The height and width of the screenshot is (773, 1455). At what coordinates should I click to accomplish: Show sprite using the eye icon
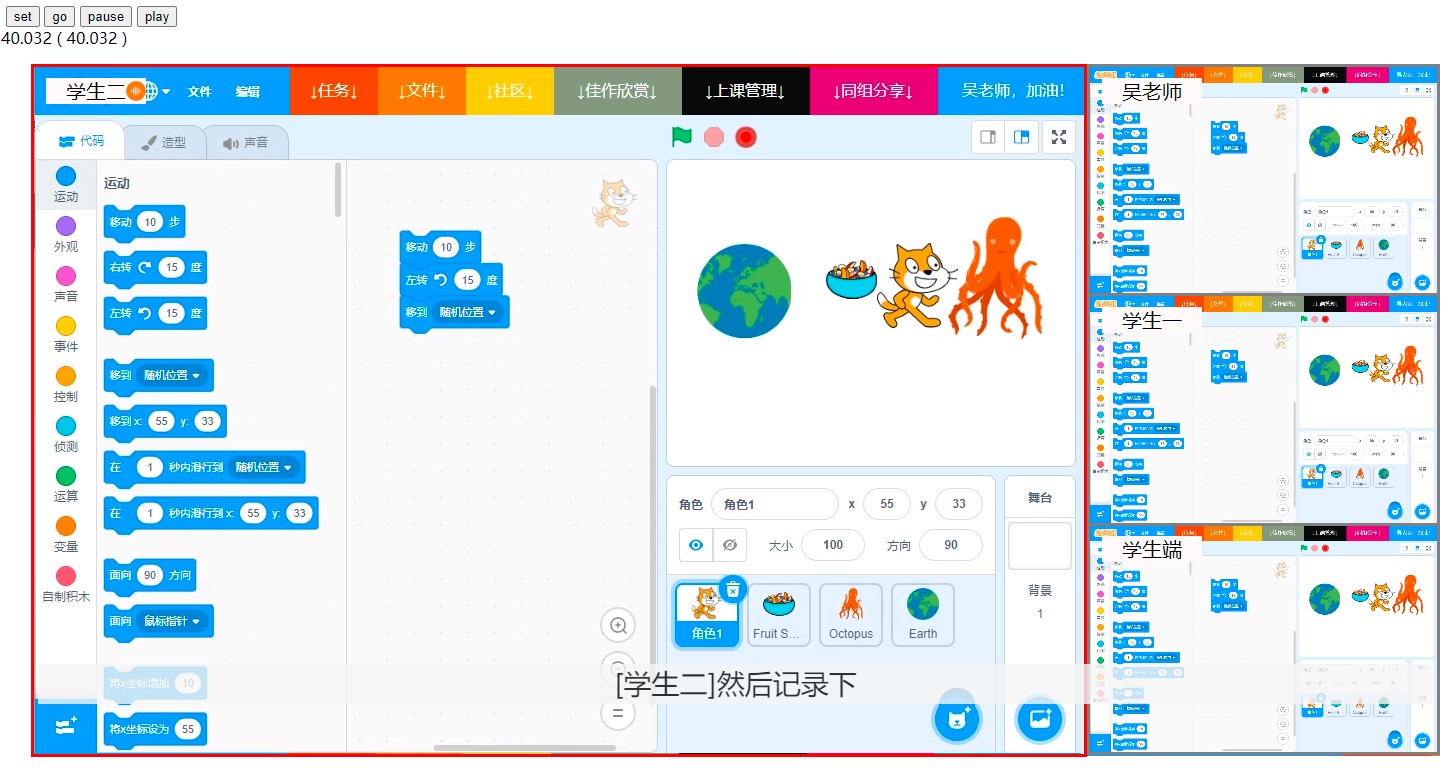pyautogui.click(x=696, y=545)
